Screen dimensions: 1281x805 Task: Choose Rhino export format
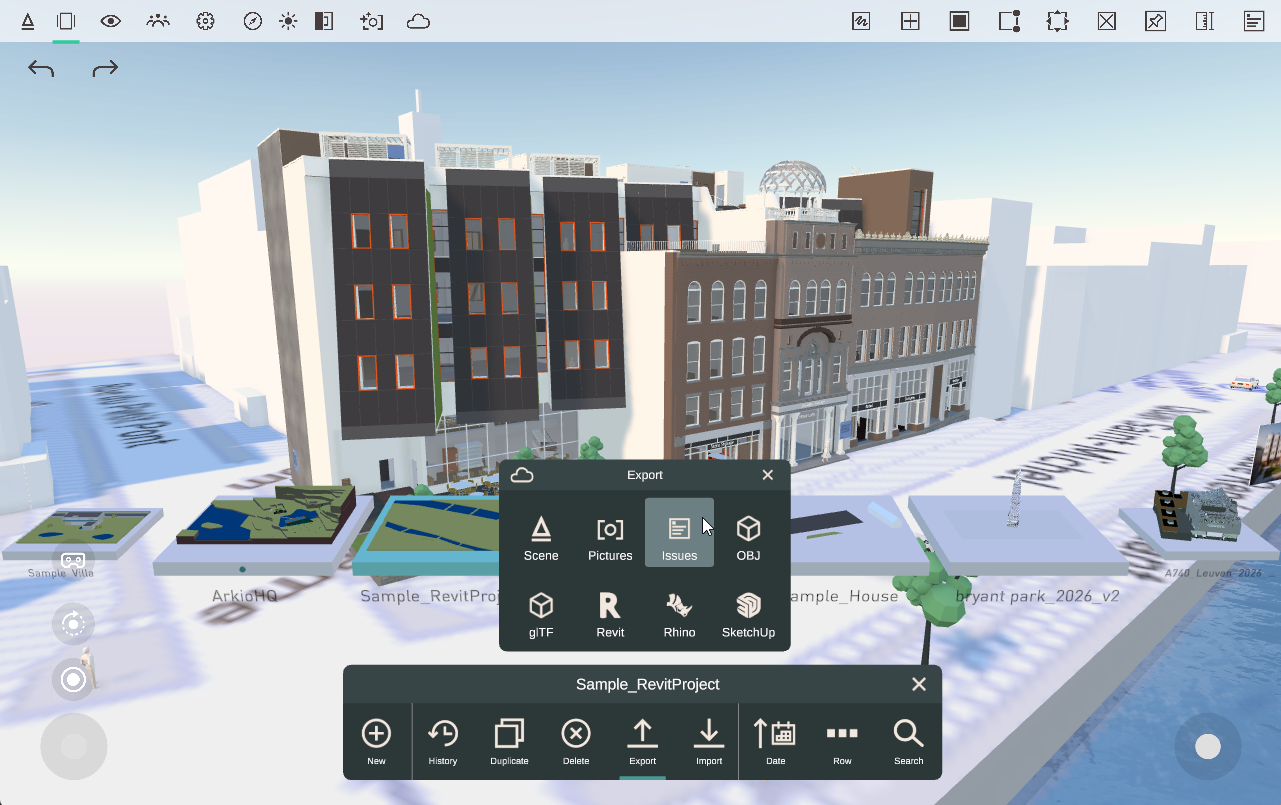679,615
